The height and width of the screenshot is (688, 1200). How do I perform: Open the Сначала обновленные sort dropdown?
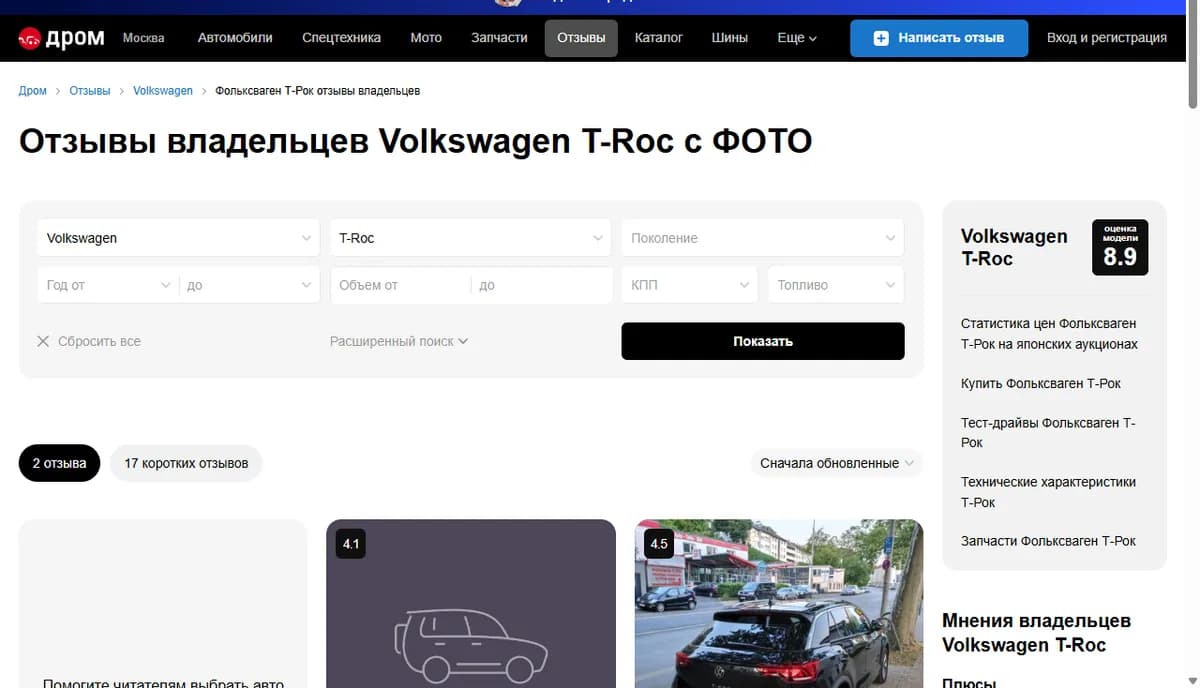837,463
